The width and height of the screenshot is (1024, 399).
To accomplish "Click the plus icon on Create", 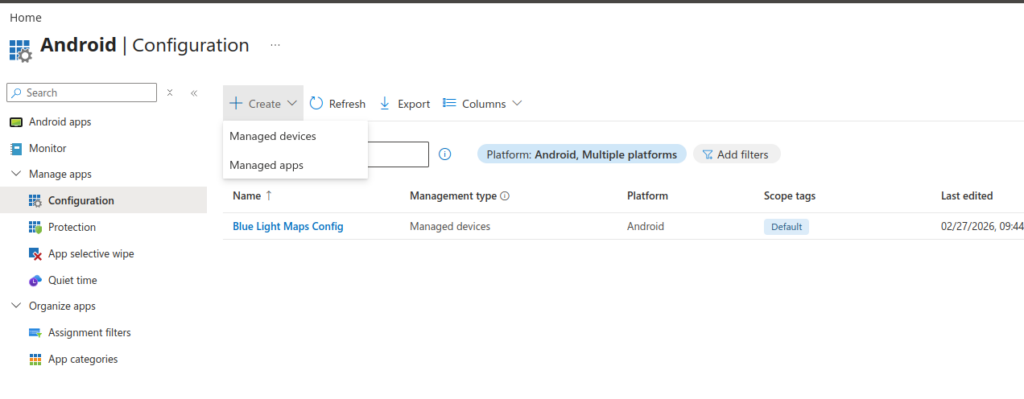I will [236, 104].
